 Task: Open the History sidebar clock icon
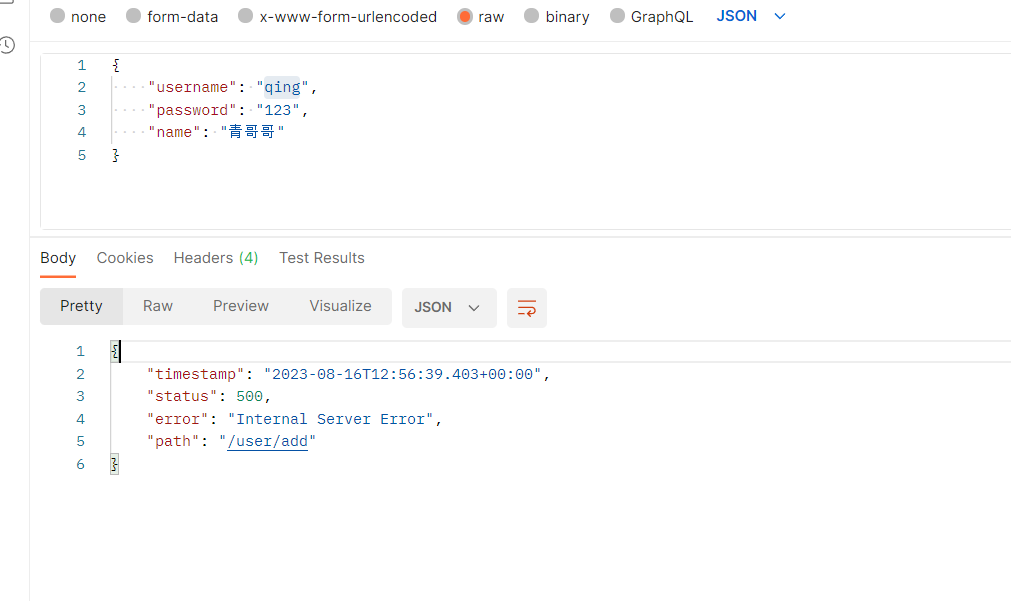(x=7, y=45)
